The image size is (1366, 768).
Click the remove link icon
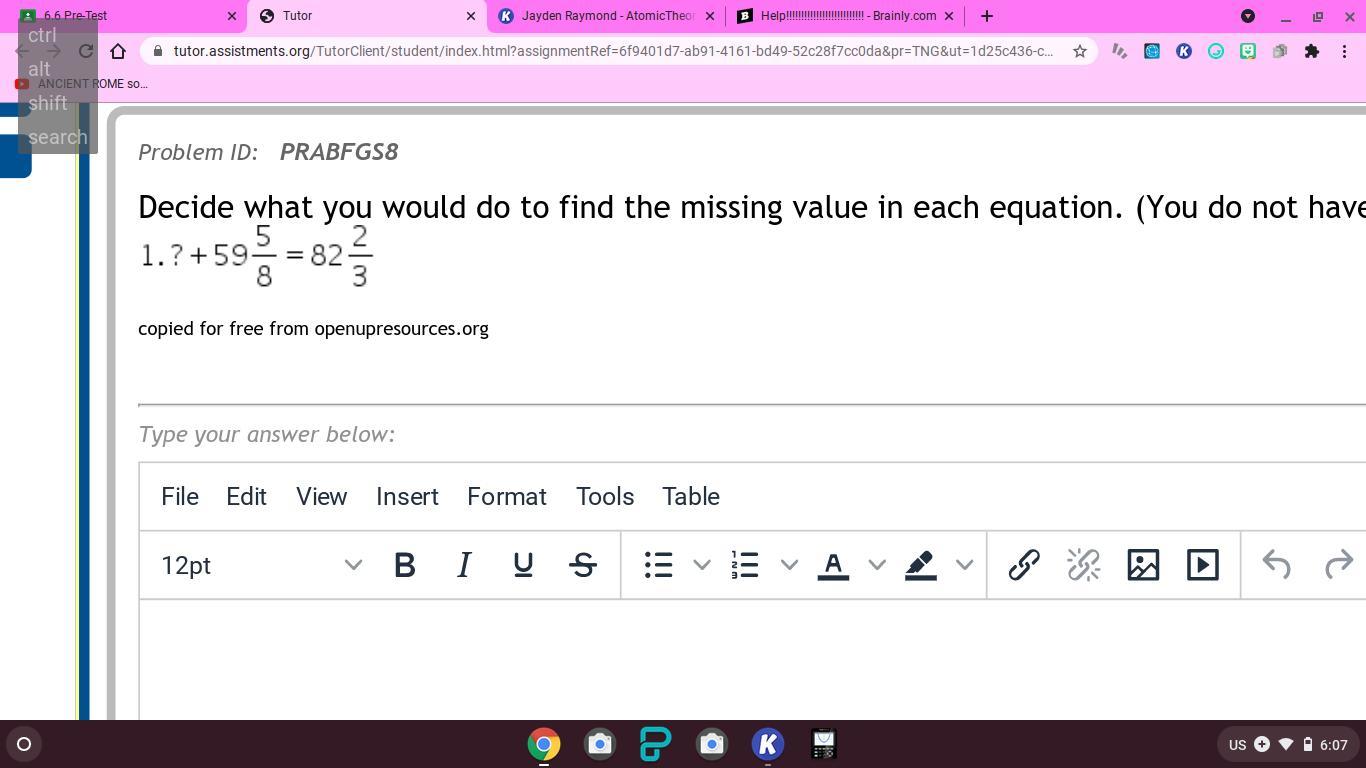1083,565
